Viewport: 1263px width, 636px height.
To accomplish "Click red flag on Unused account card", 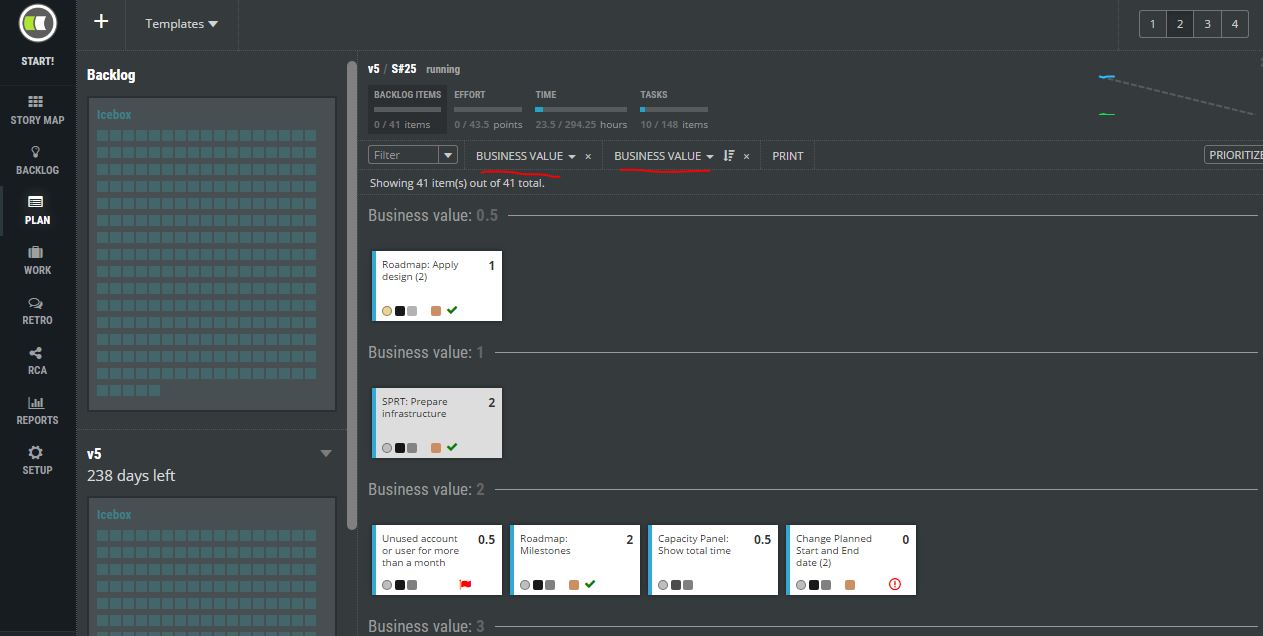I will click(x=465, y=585).
